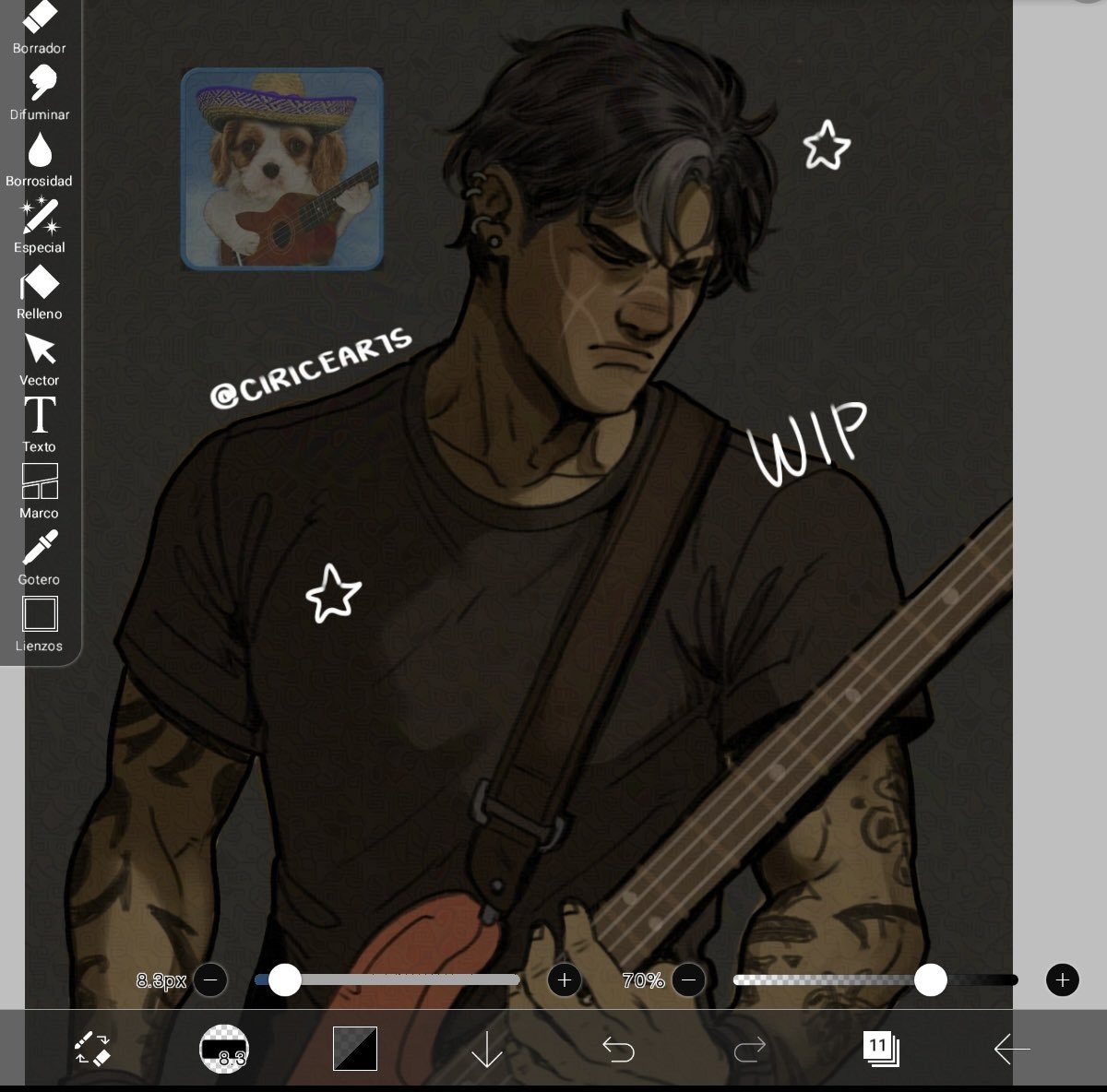Tap the puppy with sombrero reference image
Viewport: 1107px width, 1092px height.
click(x=282, y=169)
